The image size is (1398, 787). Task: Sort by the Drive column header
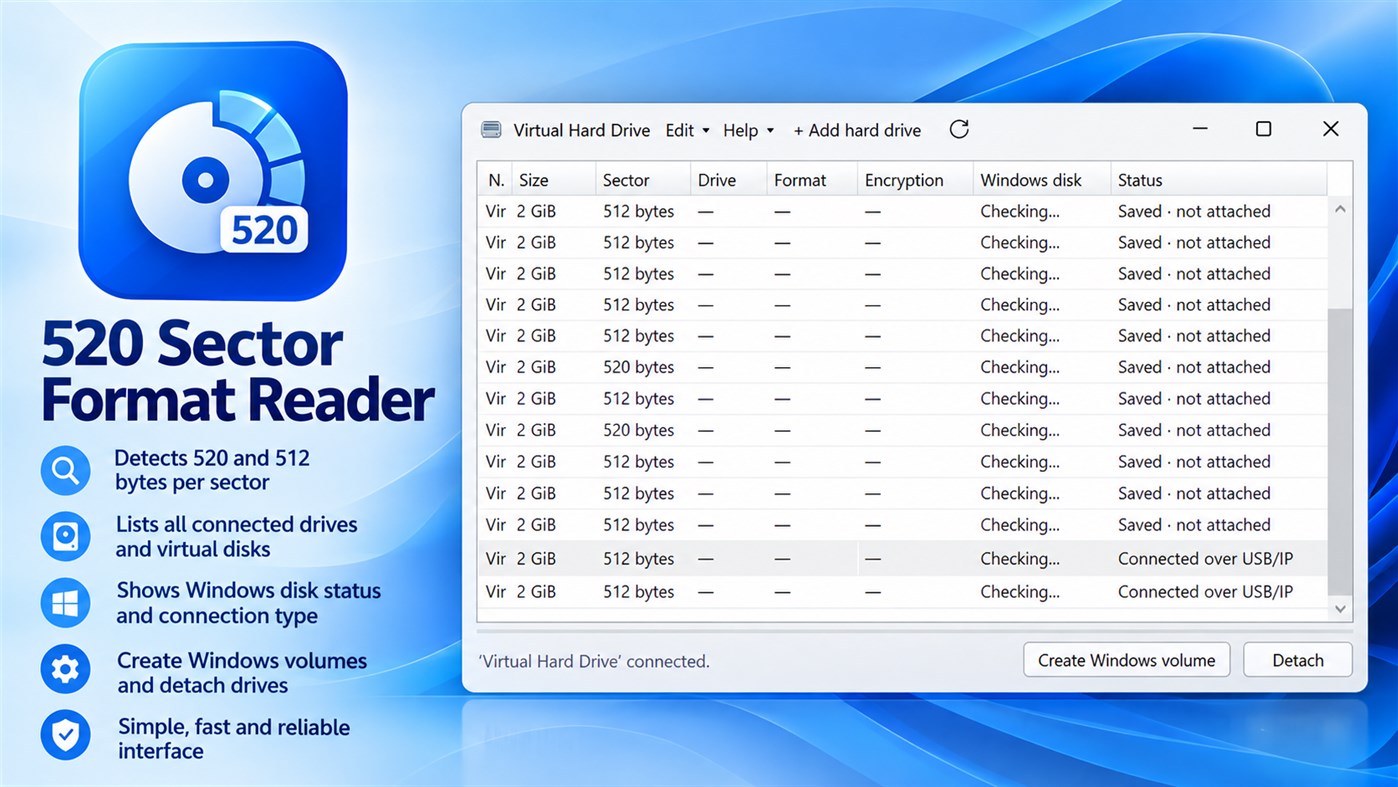[x=729, y=180]
